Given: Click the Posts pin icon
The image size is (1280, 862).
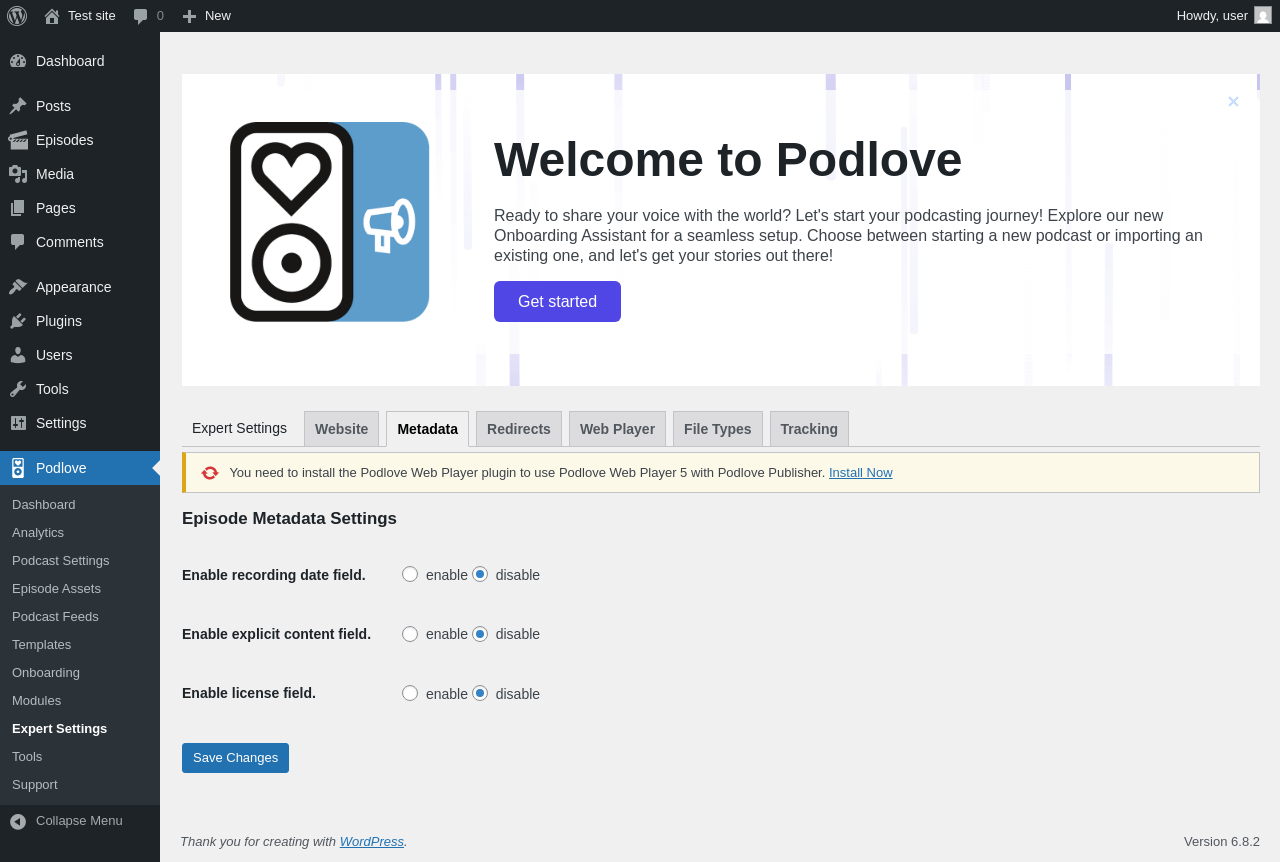Looking at the screenshot, I should [18, 106].
